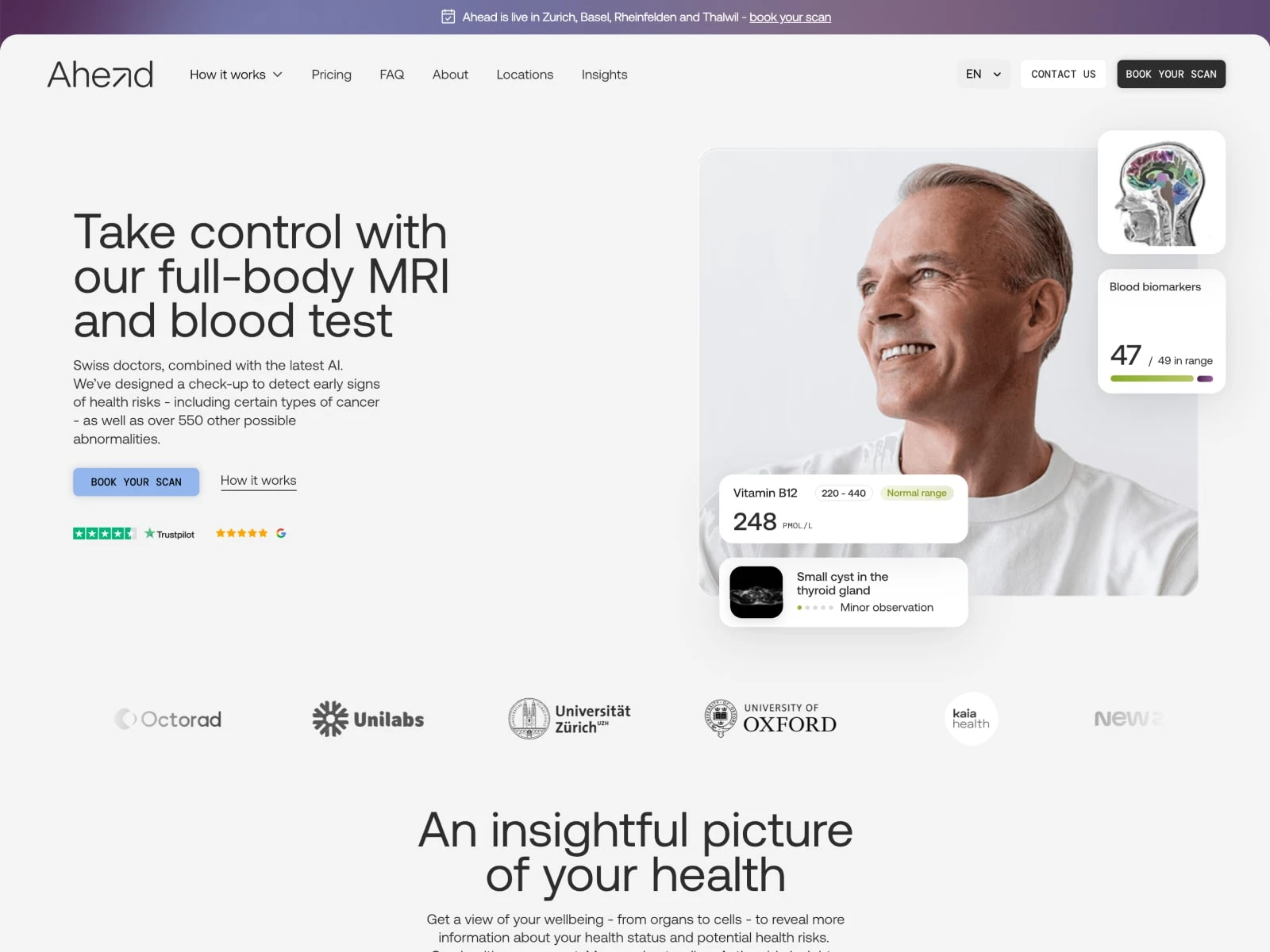1270x952 pixels.
Task: Click the Unilabs partner logo
Action: coord(368,719)
